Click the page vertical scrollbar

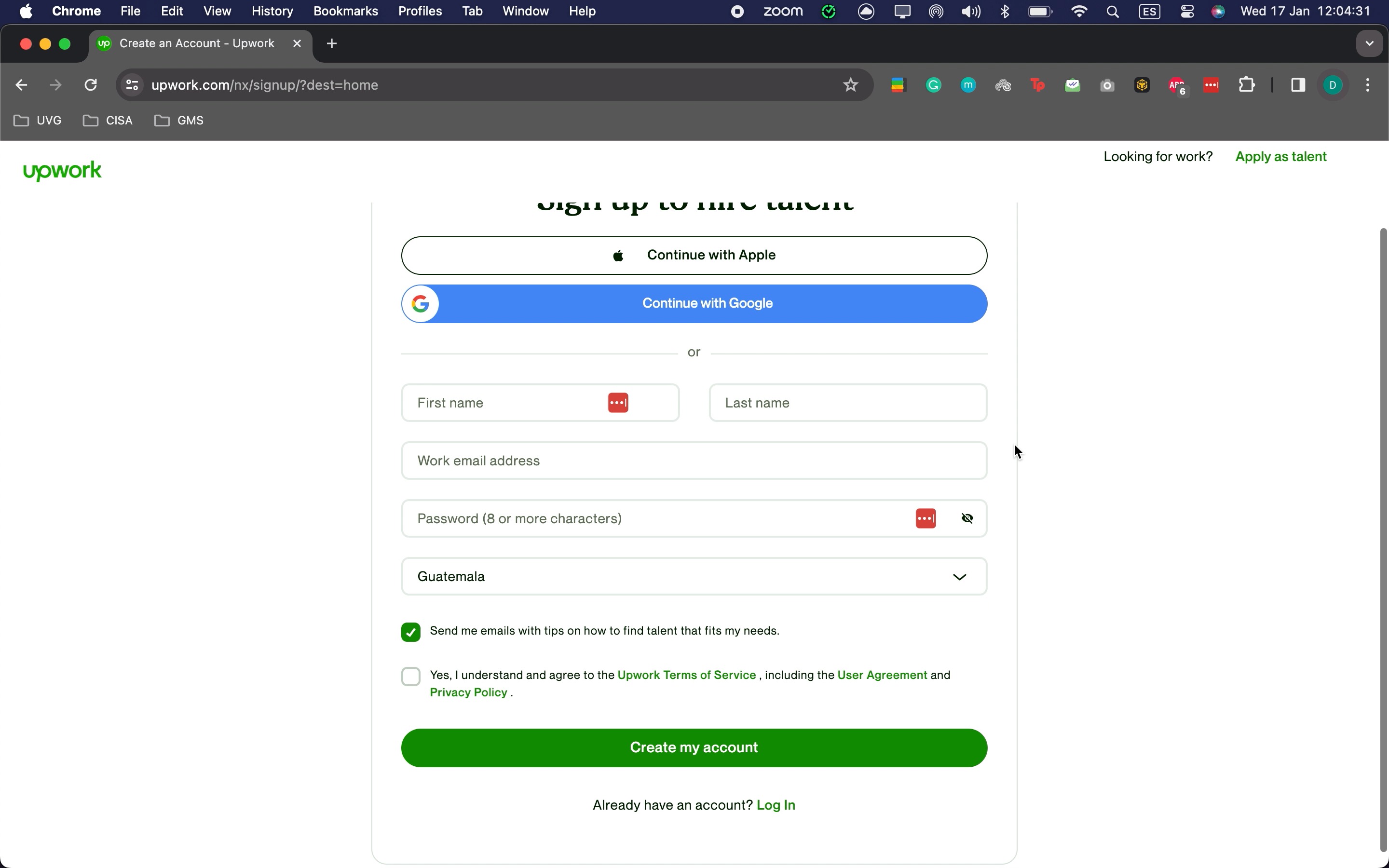coord(1383,540)
